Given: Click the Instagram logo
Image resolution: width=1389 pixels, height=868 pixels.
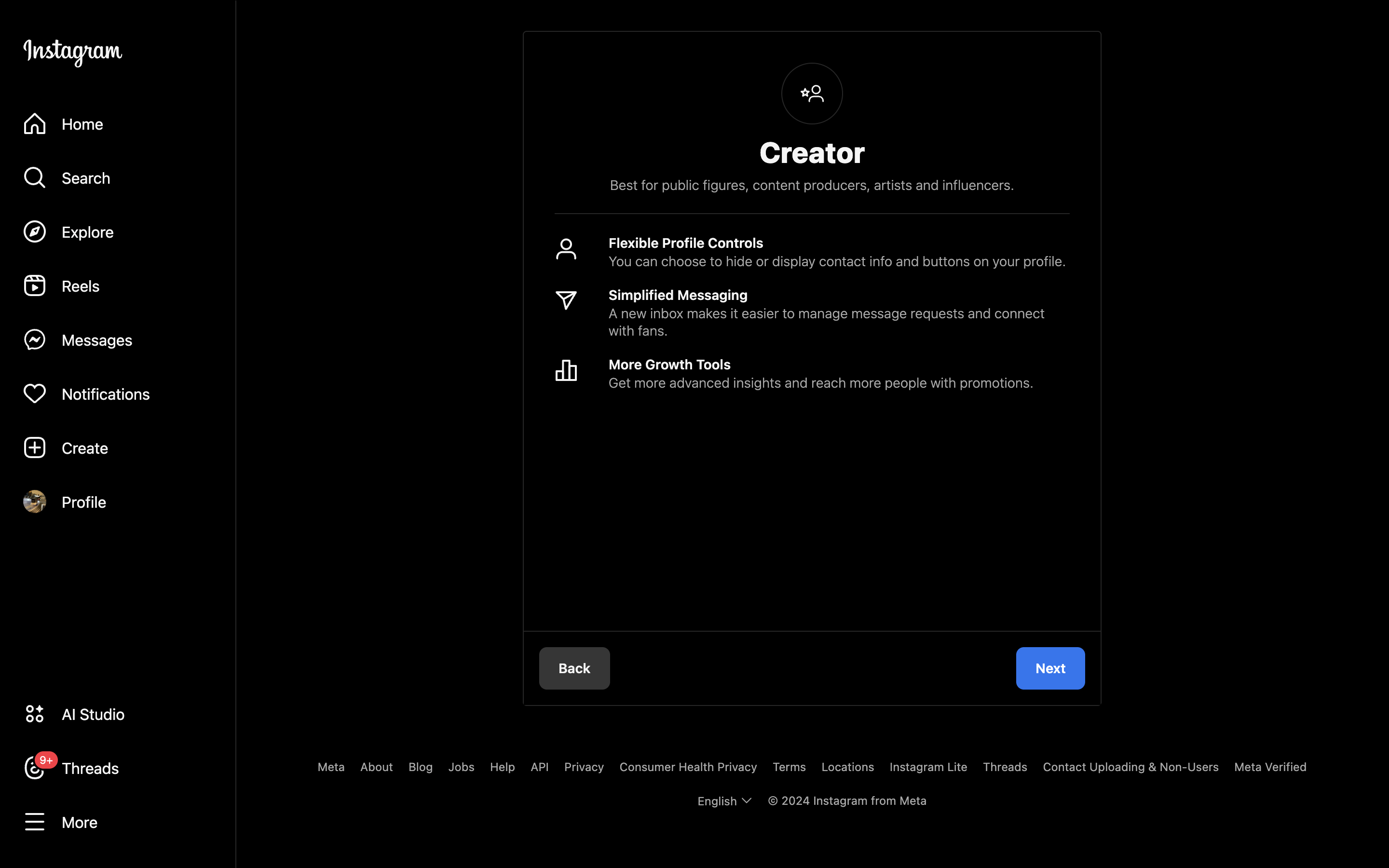Looking at the screenshot, I should pyautogui.click(x=73, y=52).
